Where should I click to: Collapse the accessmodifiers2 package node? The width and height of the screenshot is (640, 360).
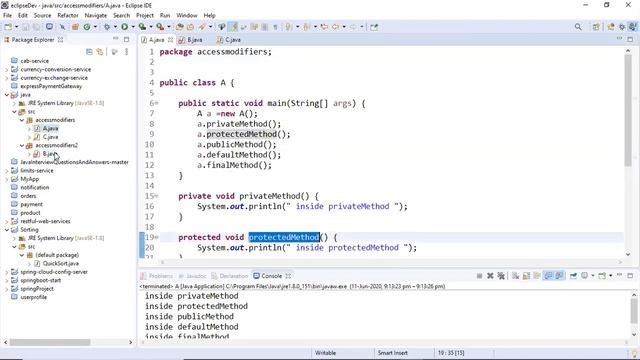[22, 145]
